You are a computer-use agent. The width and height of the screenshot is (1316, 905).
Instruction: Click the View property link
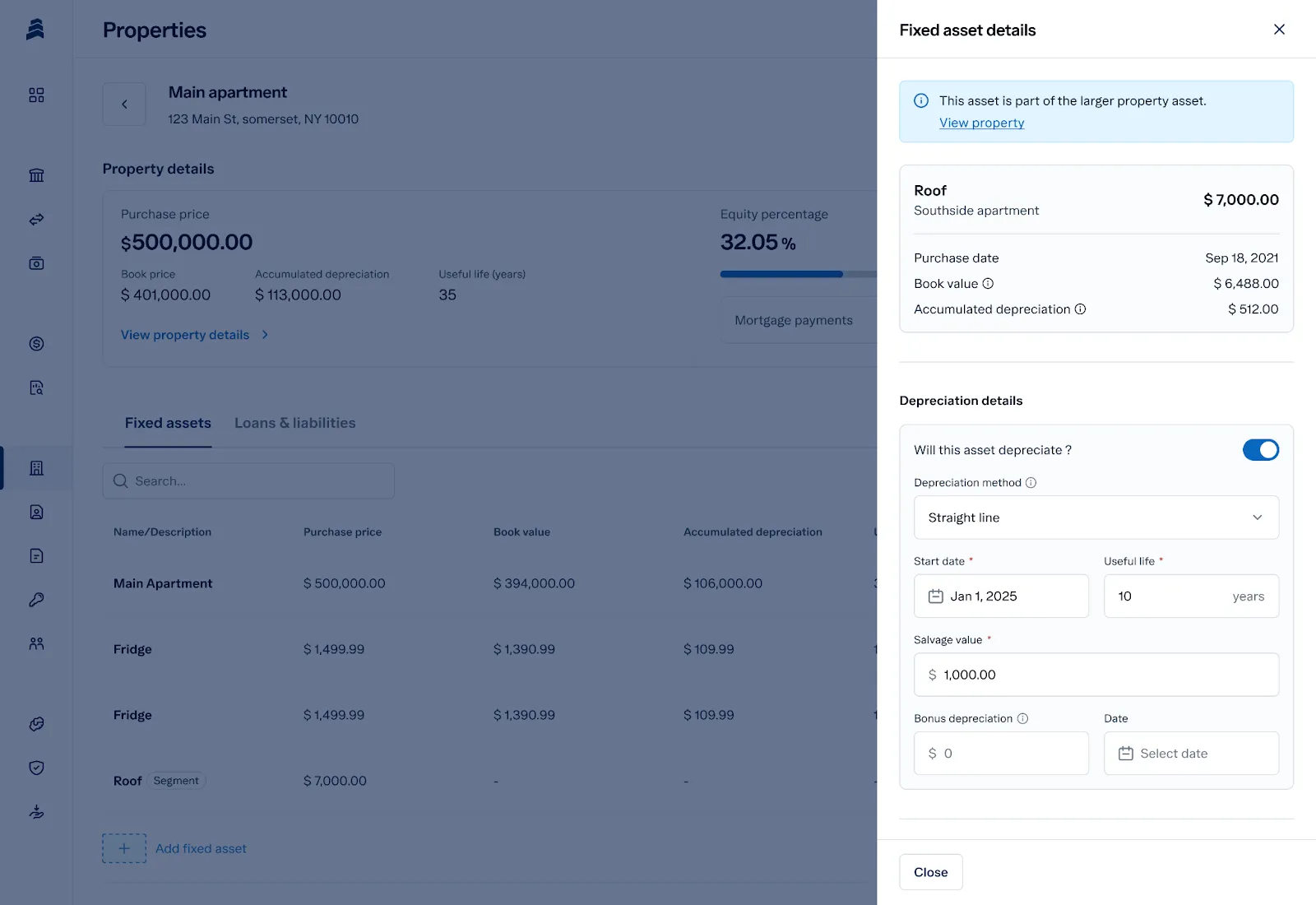pyautogui.click(x=981, y=123)
